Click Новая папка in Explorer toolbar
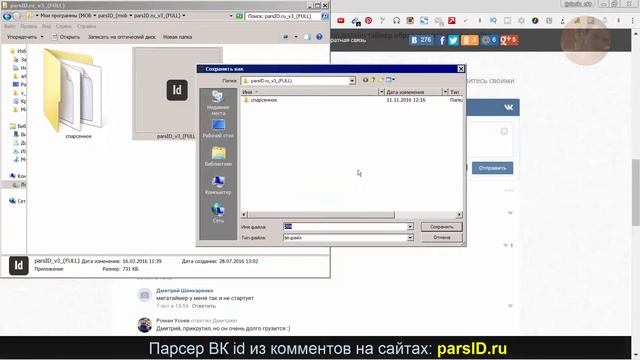This screenshot has height=360, width=640. click(x=178, y=37)
